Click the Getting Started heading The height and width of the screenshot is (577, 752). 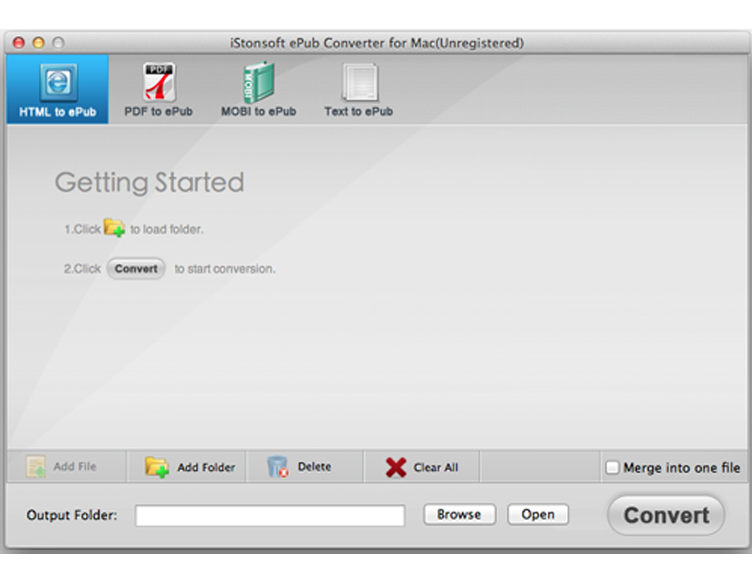pos(149,183)
